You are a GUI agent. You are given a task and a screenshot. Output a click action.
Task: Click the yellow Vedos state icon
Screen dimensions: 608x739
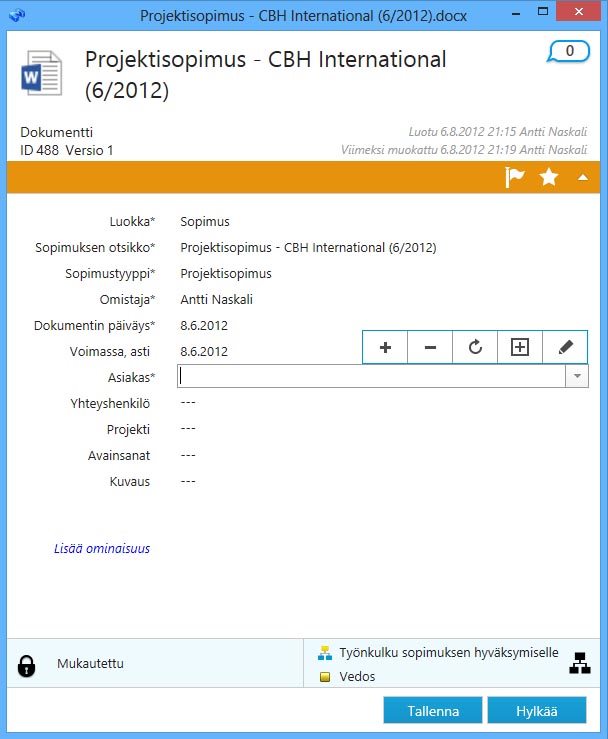click(x=325, y=677)
